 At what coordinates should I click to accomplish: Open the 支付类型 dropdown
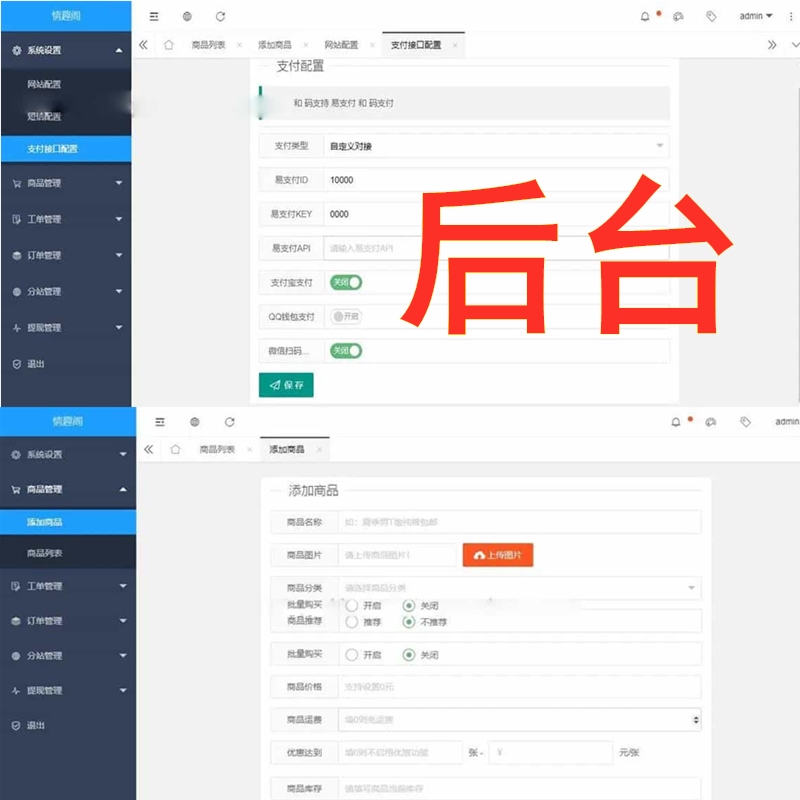coord(497,146)
